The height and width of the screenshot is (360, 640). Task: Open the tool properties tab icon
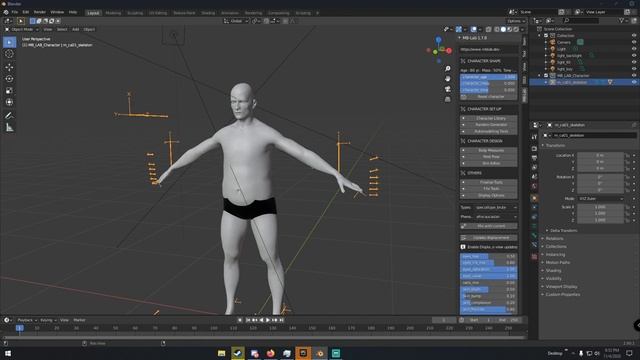click(534, 137)
